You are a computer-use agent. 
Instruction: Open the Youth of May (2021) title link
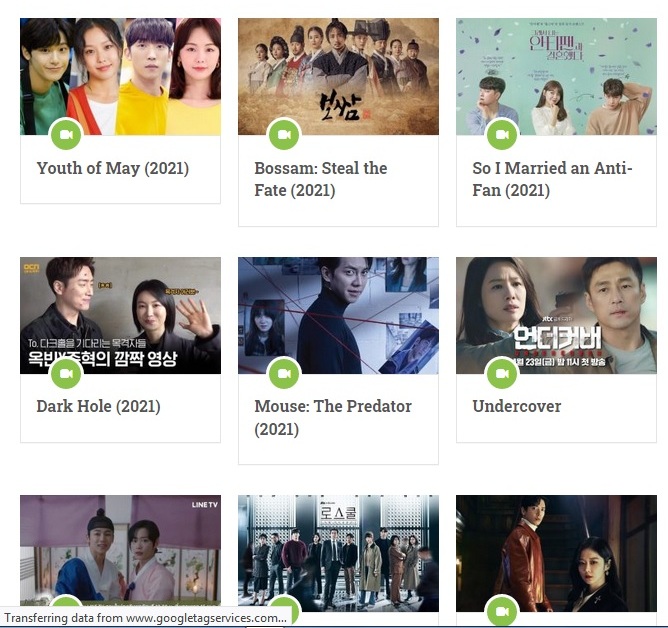113,168
